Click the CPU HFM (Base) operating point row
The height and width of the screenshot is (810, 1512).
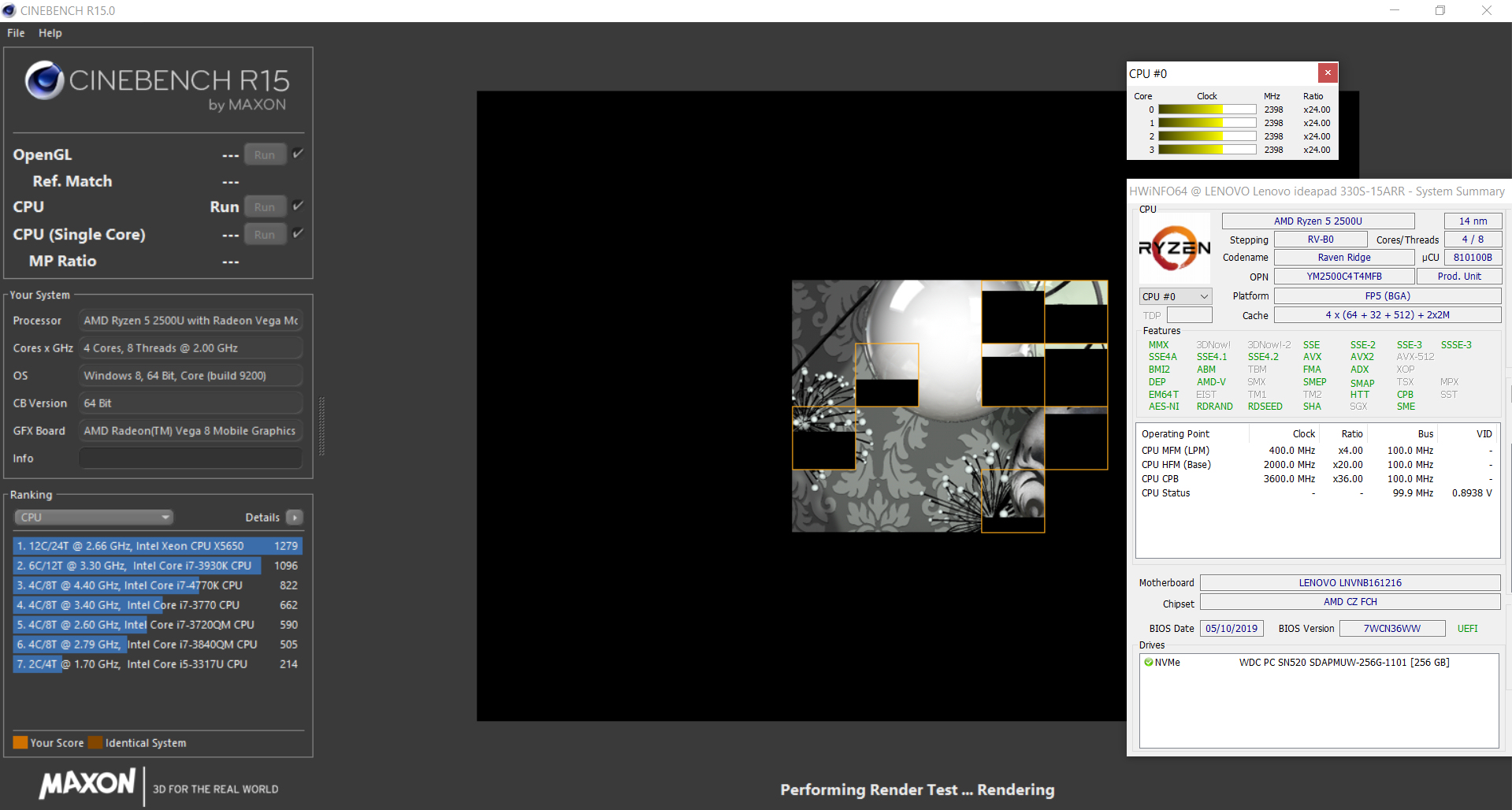click(x=1317, y=465)
